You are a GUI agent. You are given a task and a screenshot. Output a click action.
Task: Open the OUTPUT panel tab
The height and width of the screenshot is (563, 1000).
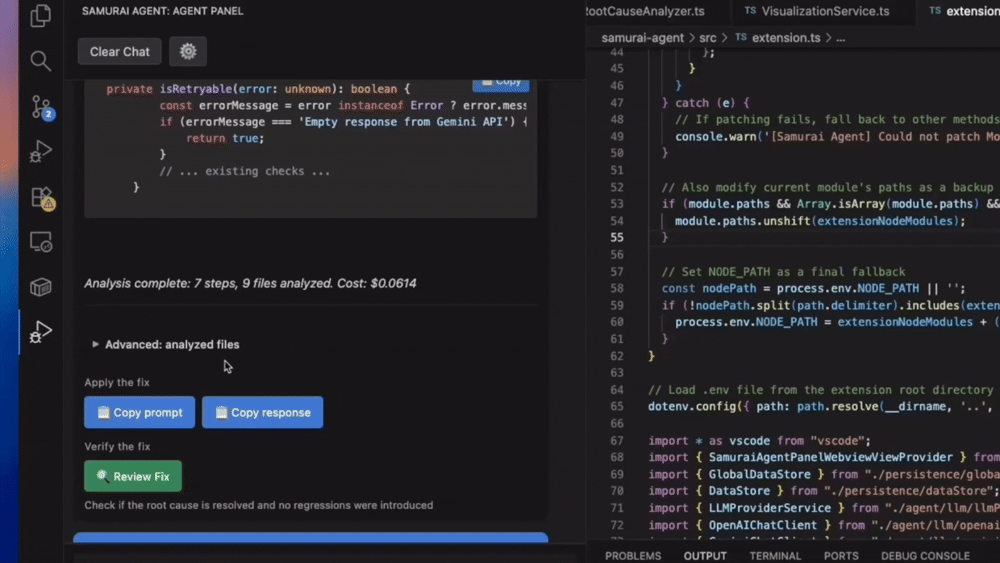click(705, 555)
